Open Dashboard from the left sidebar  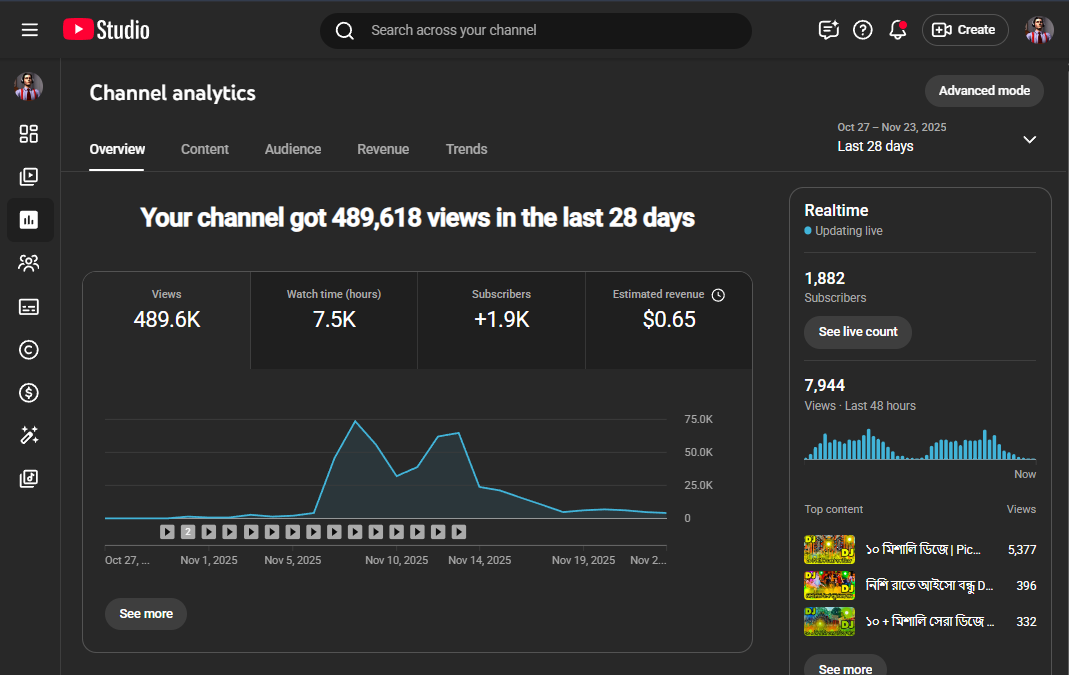tap(29, 134)
